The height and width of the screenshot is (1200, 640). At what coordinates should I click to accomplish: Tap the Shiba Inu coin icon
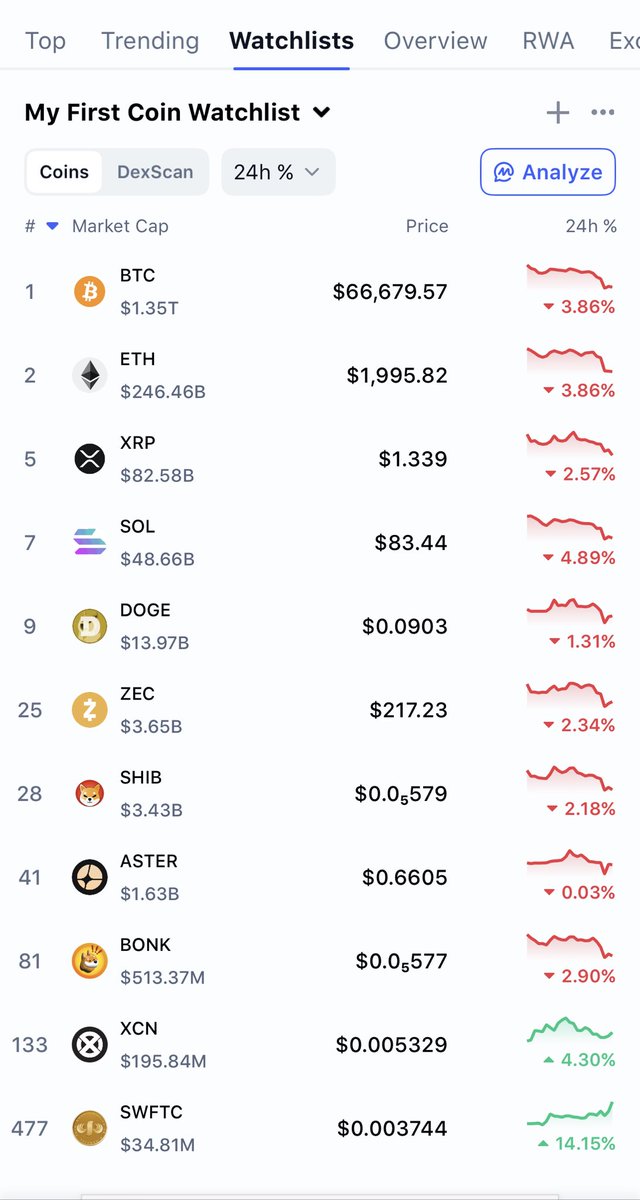pyautogui.click(x=89, y=794)
